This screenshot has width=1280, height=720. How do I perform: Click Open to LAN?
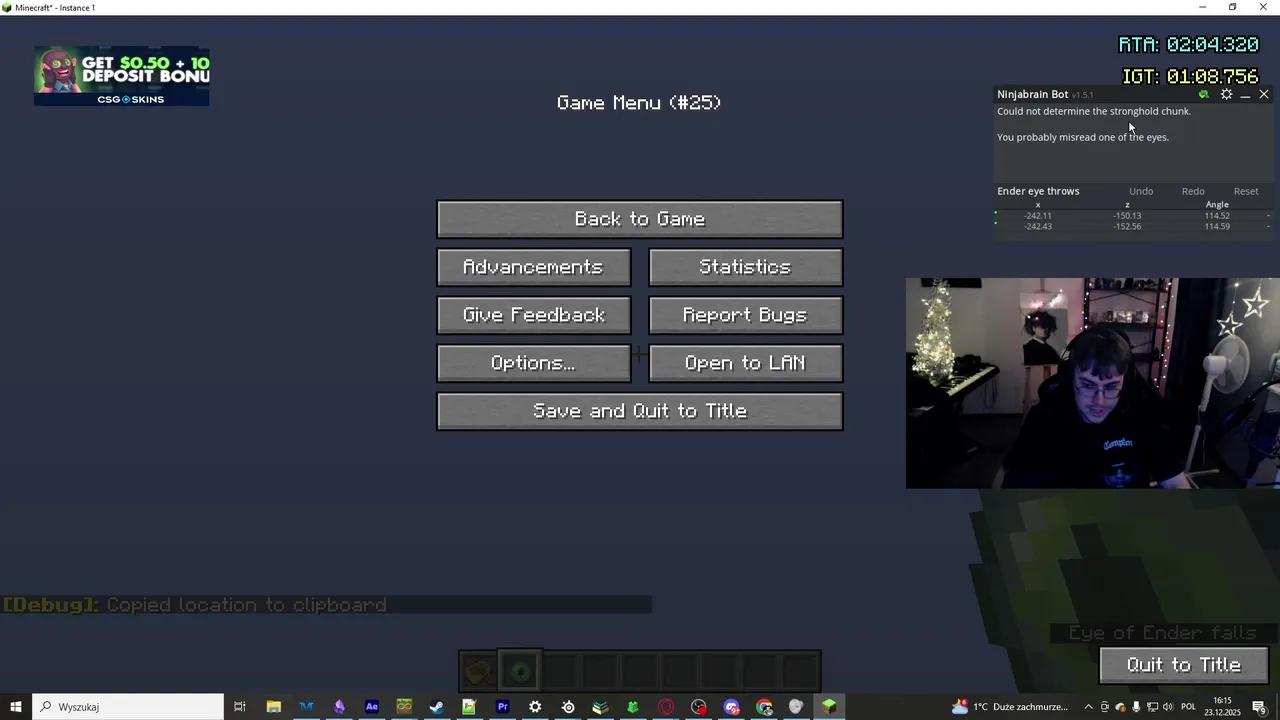746,363
